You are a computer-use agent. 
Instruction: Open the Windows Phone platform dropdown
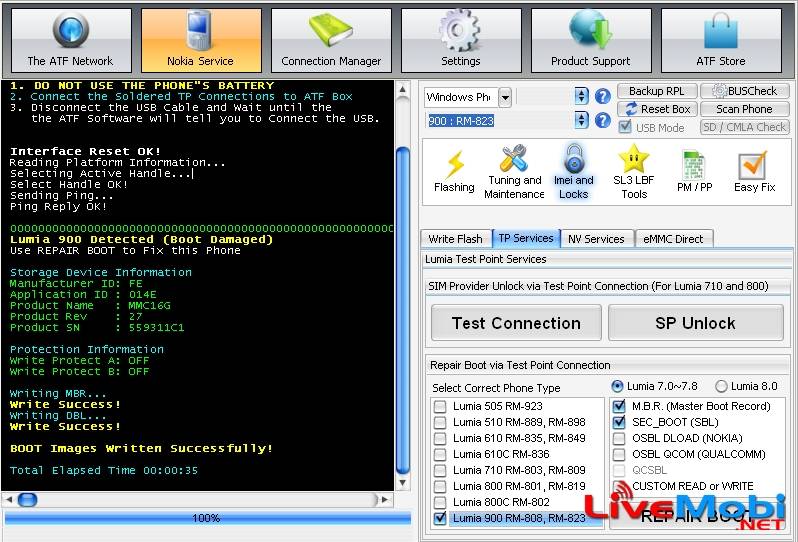click(x=505, y=97)
